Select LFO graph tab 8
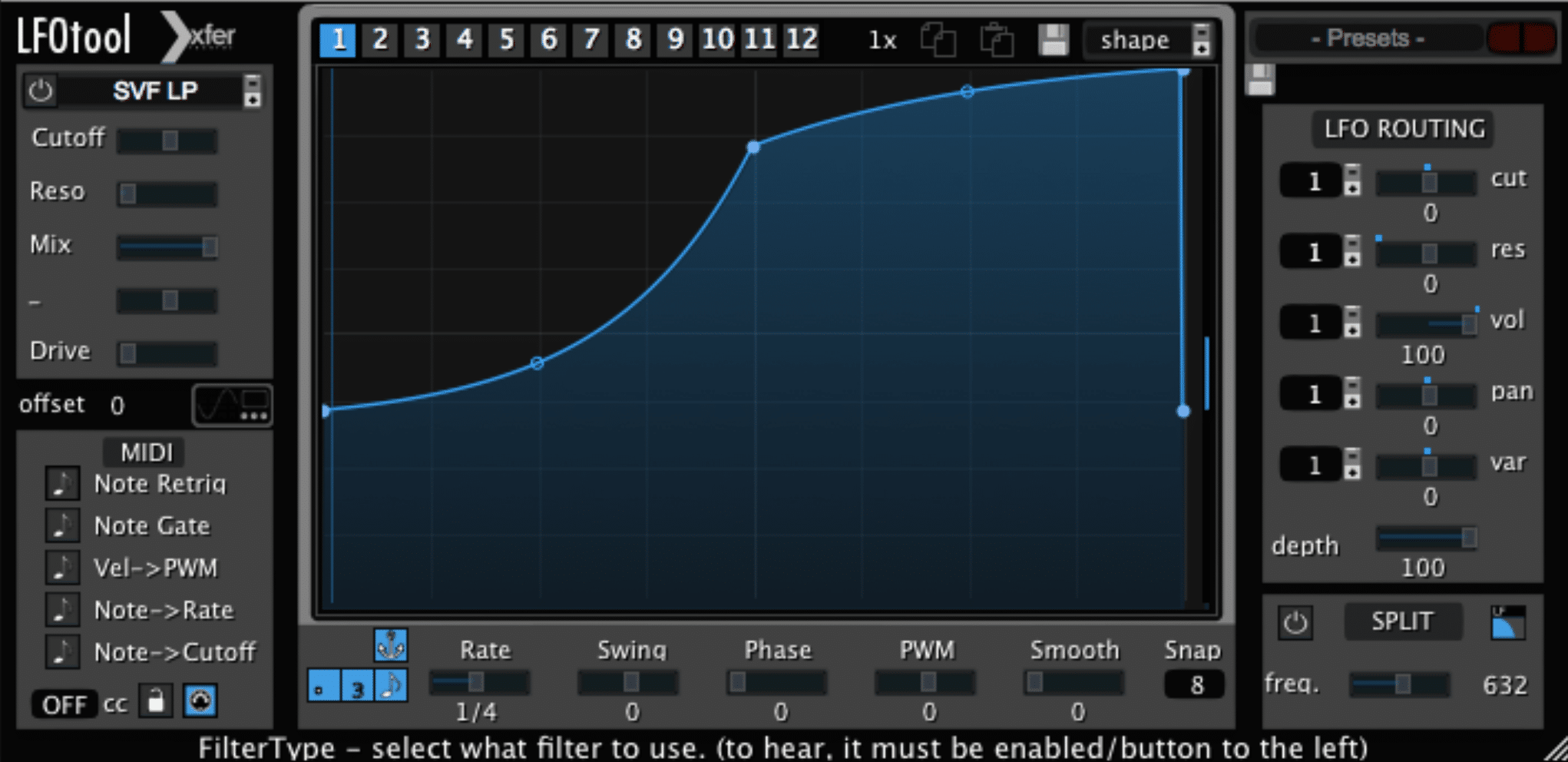The width and height of the screenshot is (1568, 762). coord(633,39)
